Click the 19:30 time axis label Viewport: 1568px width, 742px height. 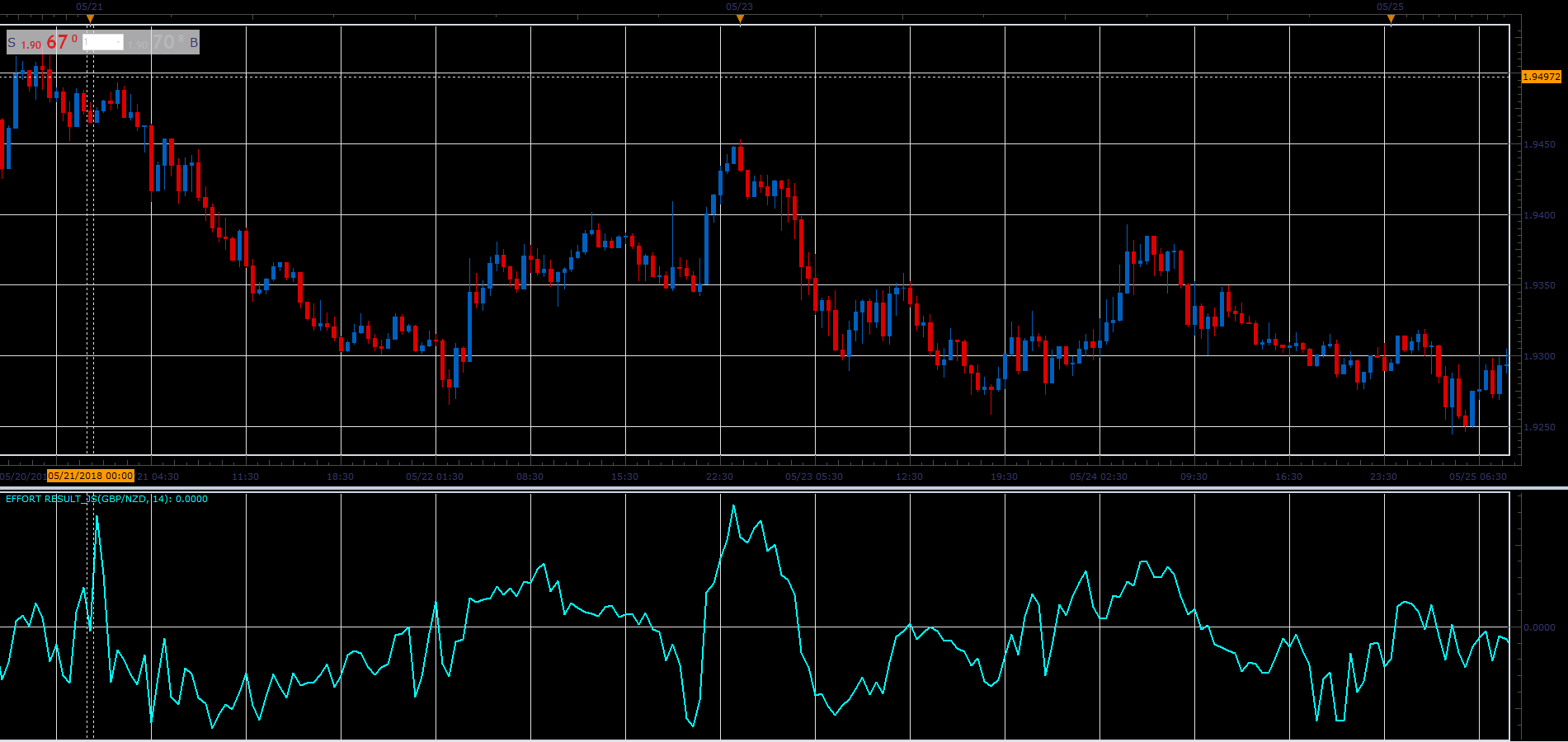coord(1004,477)
